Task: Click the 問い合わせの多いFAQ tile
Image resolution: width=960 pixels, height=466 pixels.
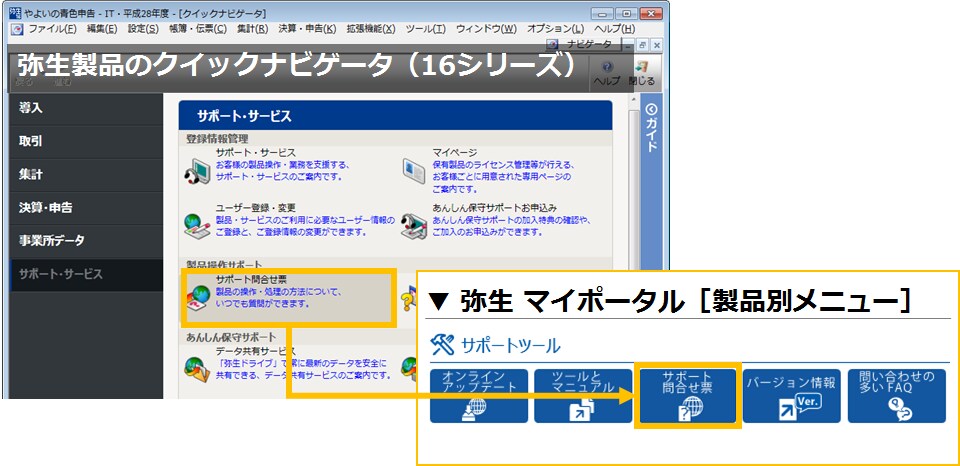Action: [x=897, y=396]
